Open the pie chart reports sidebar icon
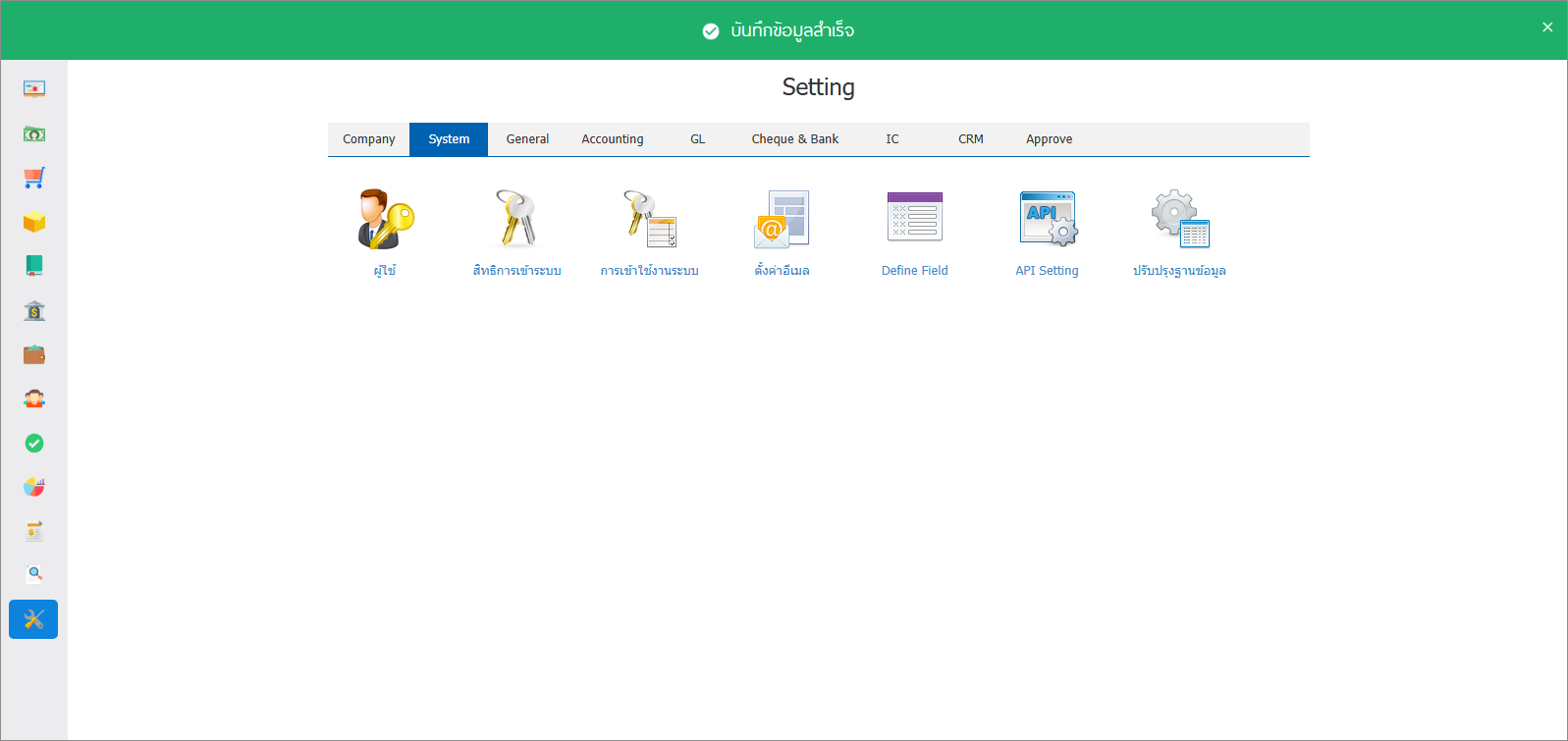 (x=34, y=487)
